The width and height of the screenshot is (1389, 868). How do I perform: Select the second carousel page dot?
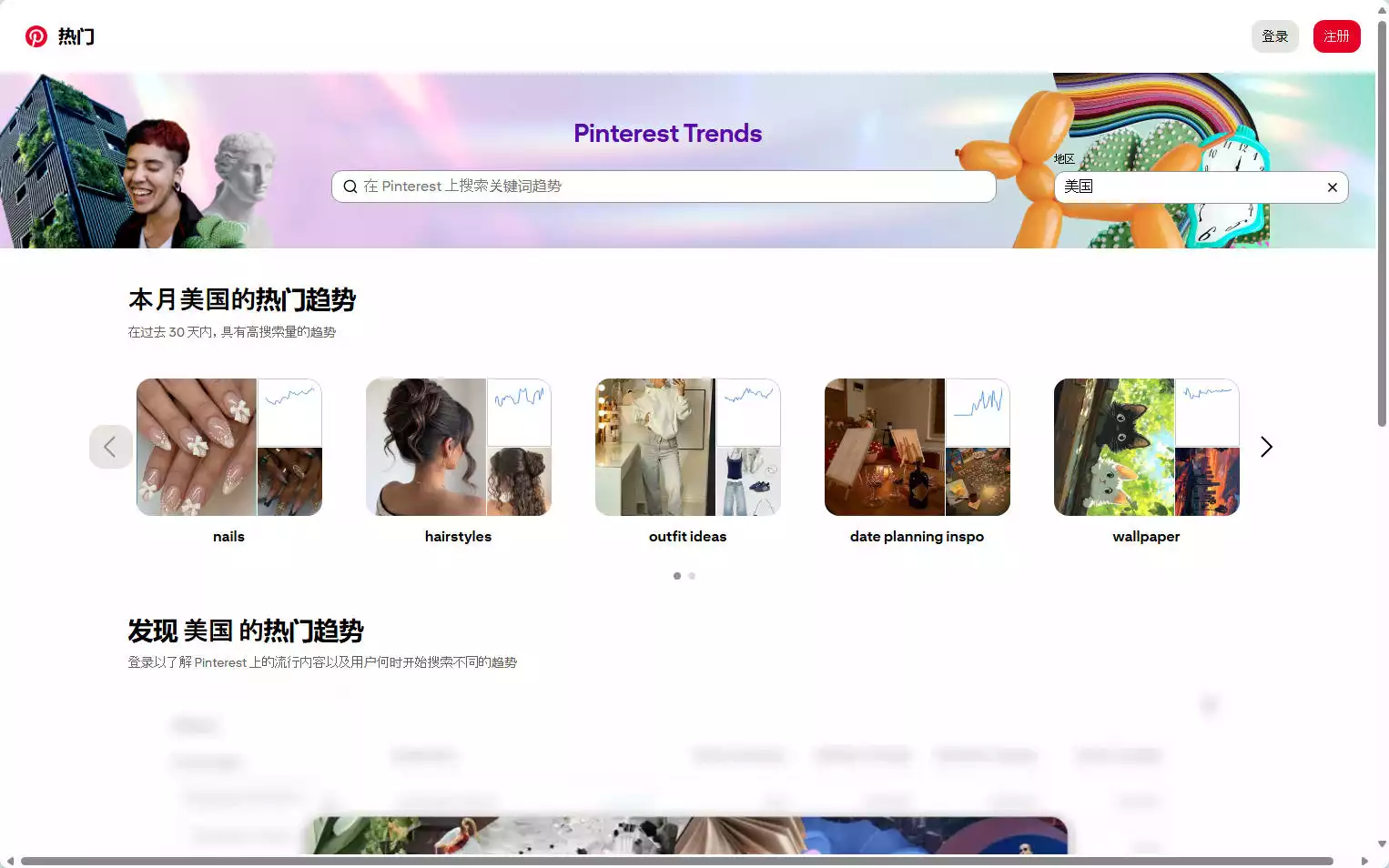[692, 576]
